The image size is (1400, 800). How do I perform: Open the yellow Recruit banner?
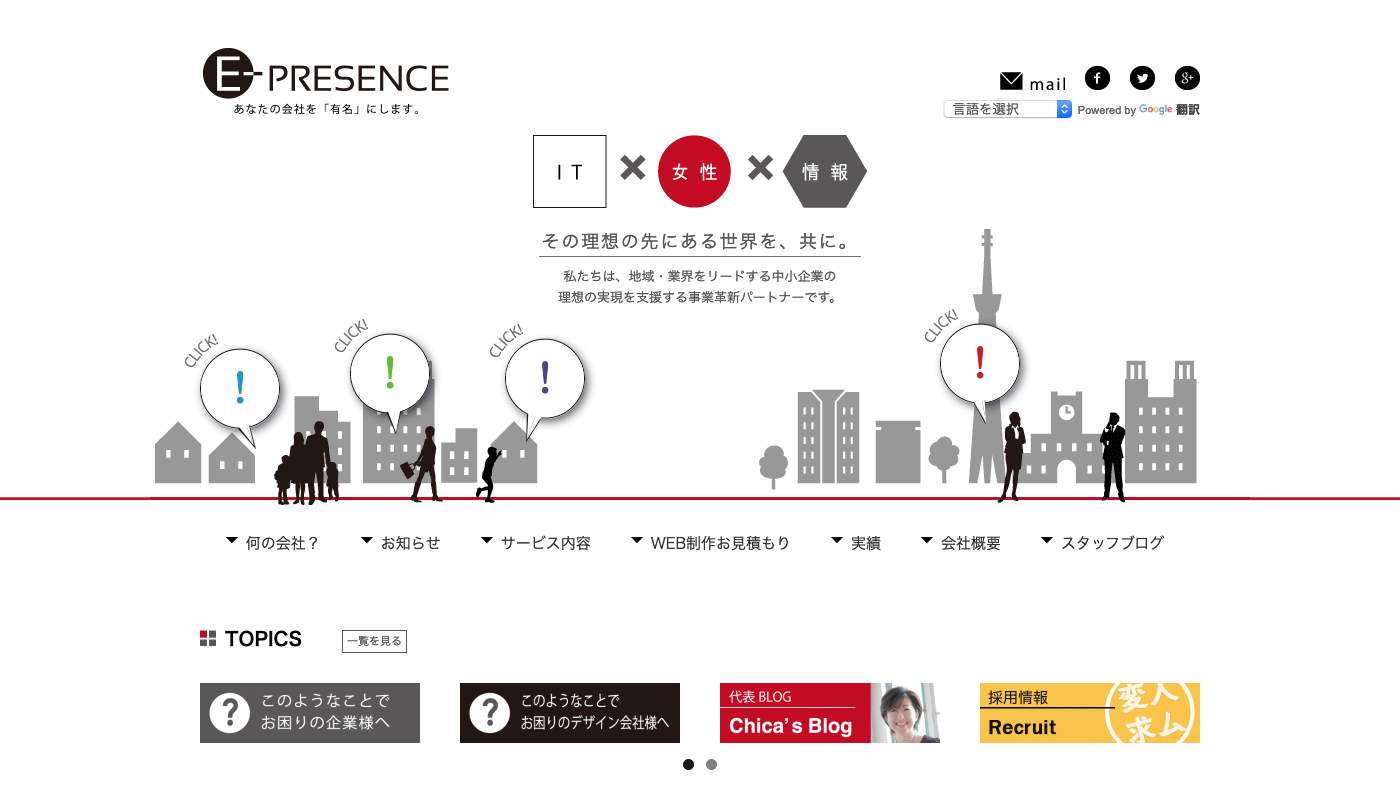click(1090, 713)
